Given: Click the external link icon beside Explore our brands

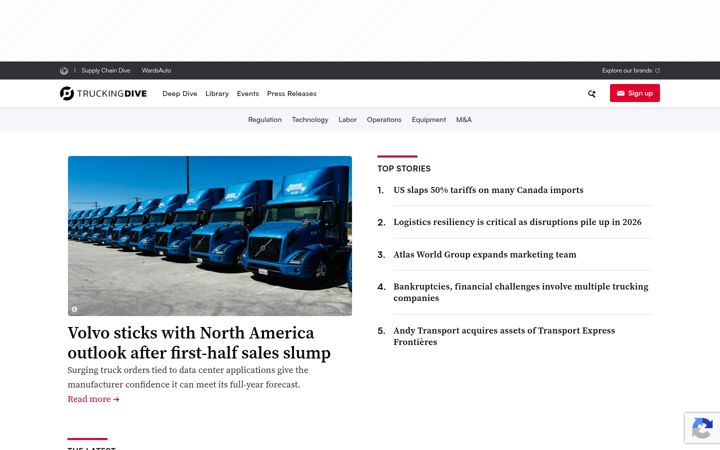Looking at the screenshot, I should 658,71.
